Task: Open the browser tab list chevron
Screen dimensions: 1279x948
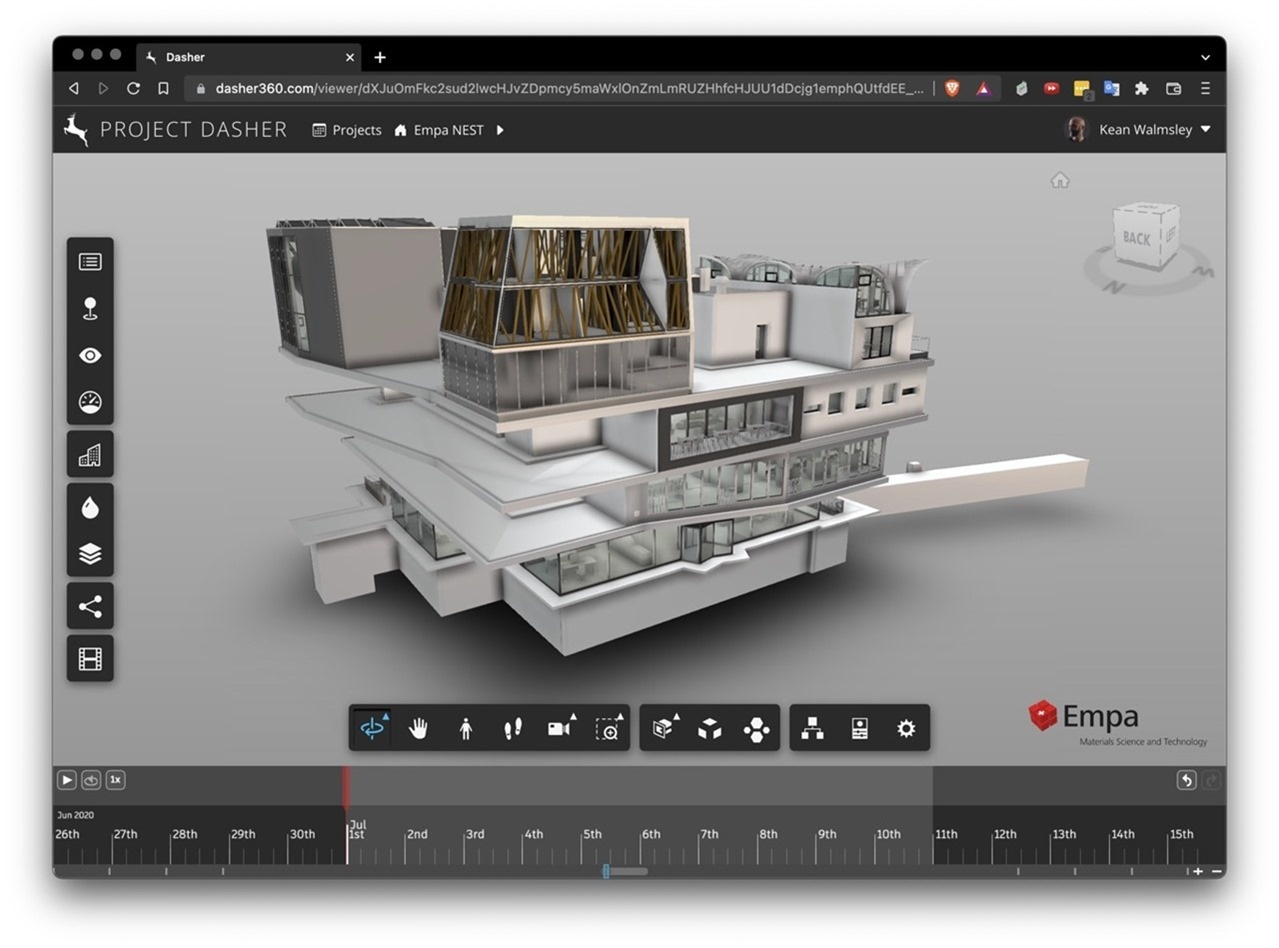Action: [x=1205, y=58]
